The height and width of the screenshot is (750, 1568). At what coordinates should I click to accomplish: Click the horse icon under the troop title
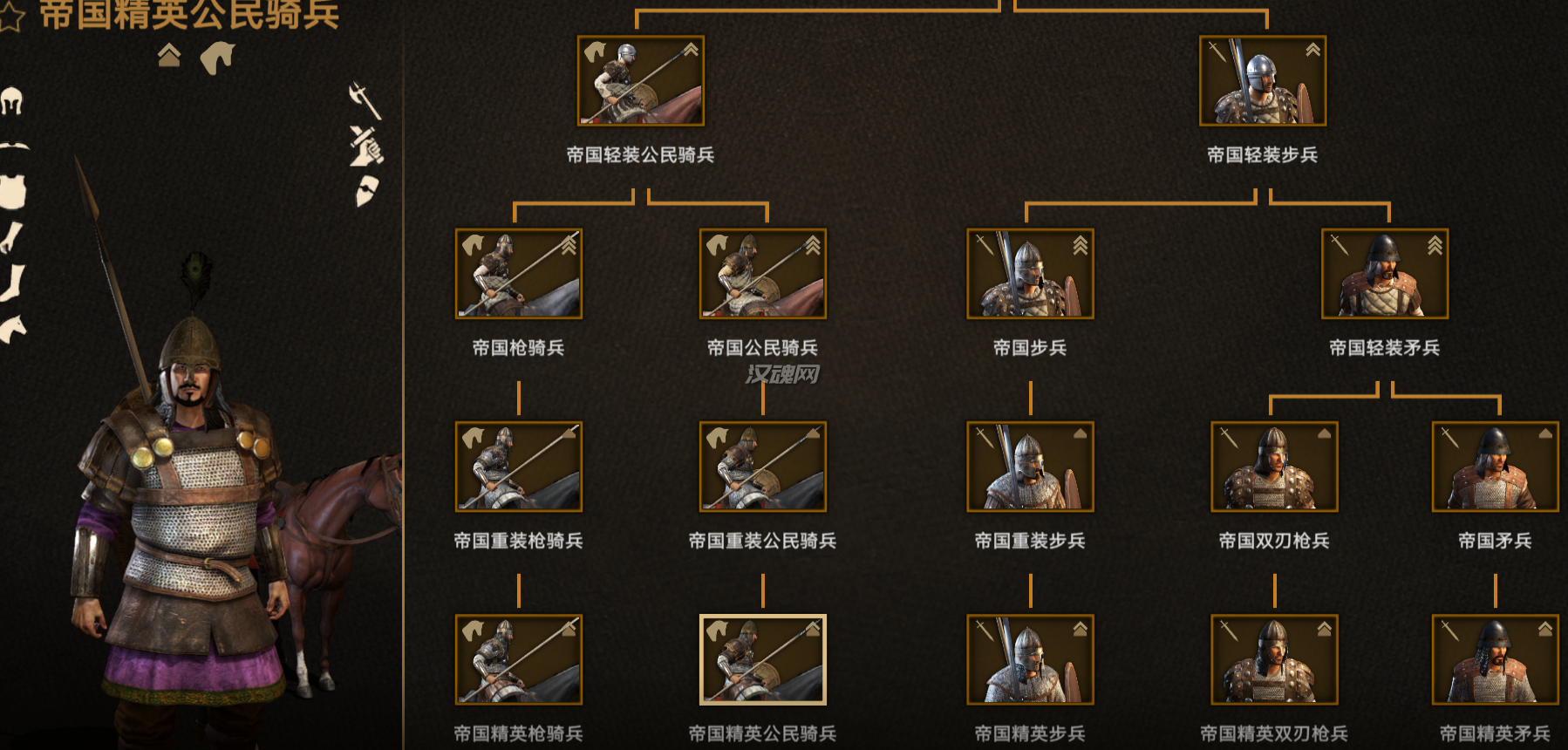coord(217,58)
